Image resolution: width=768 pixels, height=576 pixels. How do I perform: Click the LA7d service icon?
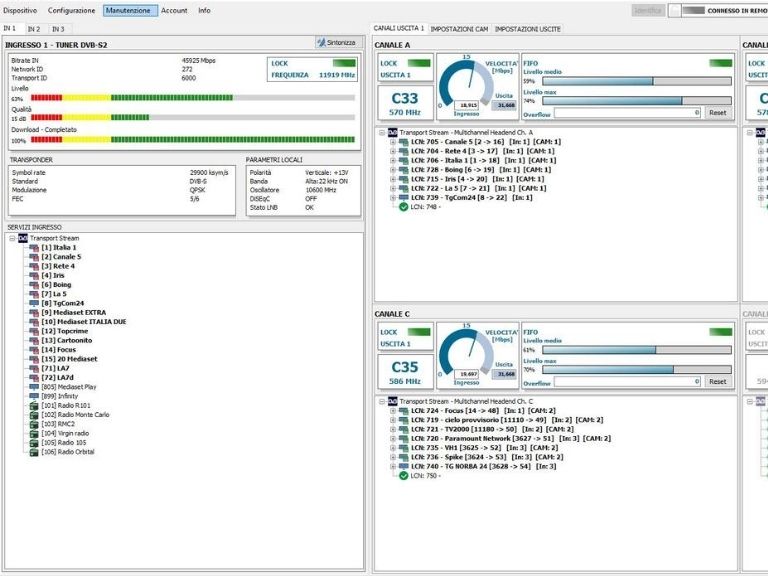(34, 378)
